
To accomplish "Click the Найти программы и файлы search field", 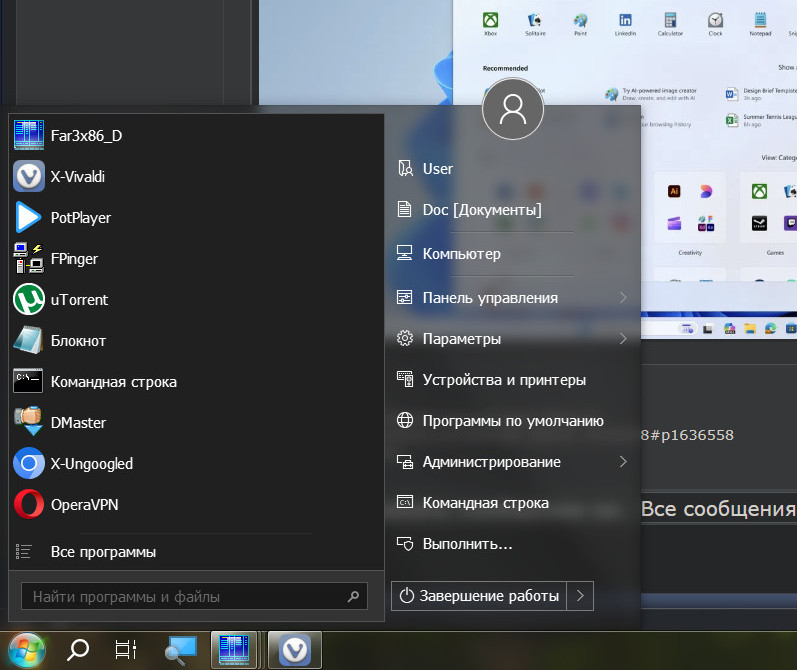I will [194, 596].
